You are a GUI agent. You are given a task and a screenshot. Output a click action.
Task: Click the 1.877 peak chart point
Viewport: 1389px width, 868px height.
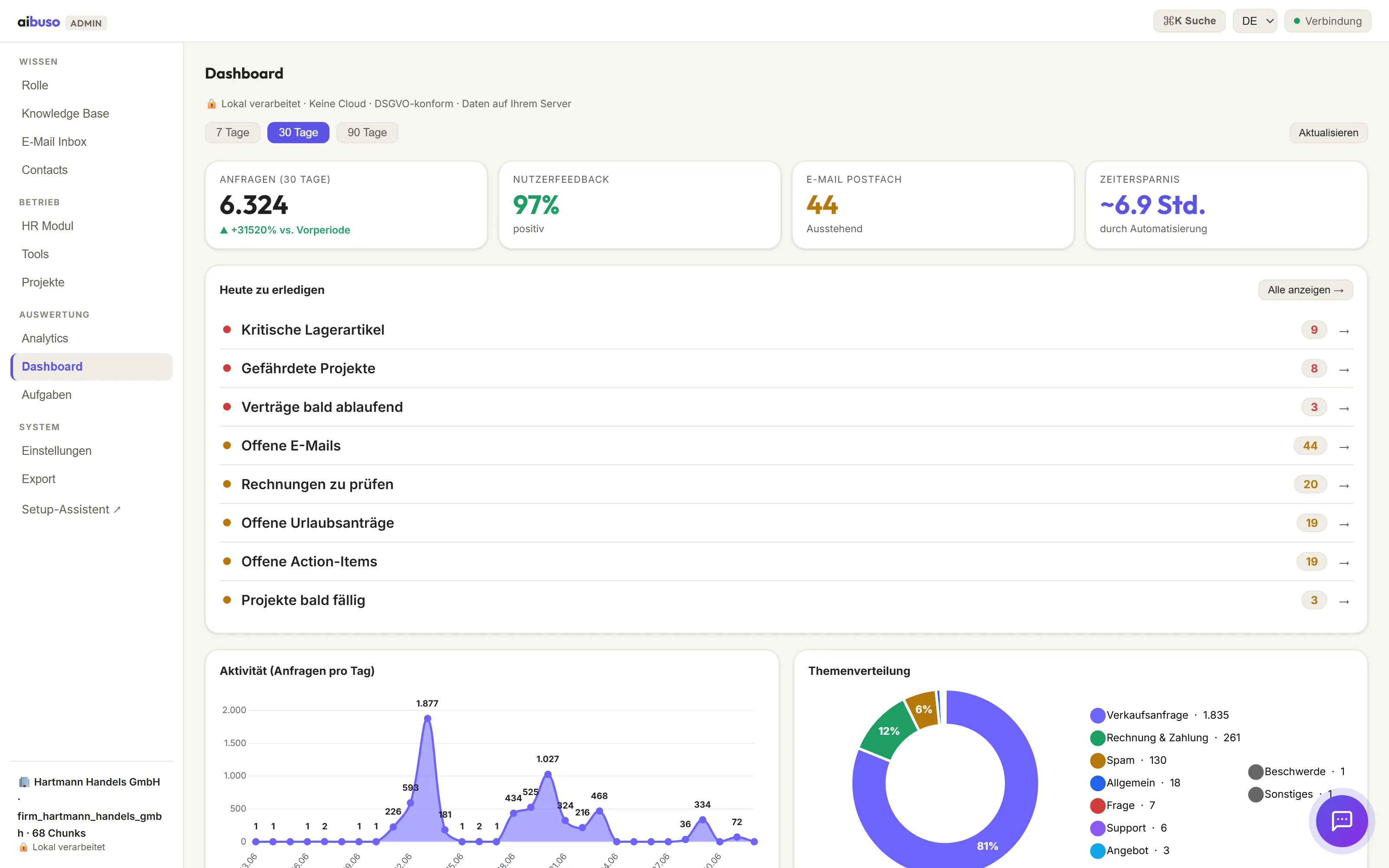[x=427, y=719]
